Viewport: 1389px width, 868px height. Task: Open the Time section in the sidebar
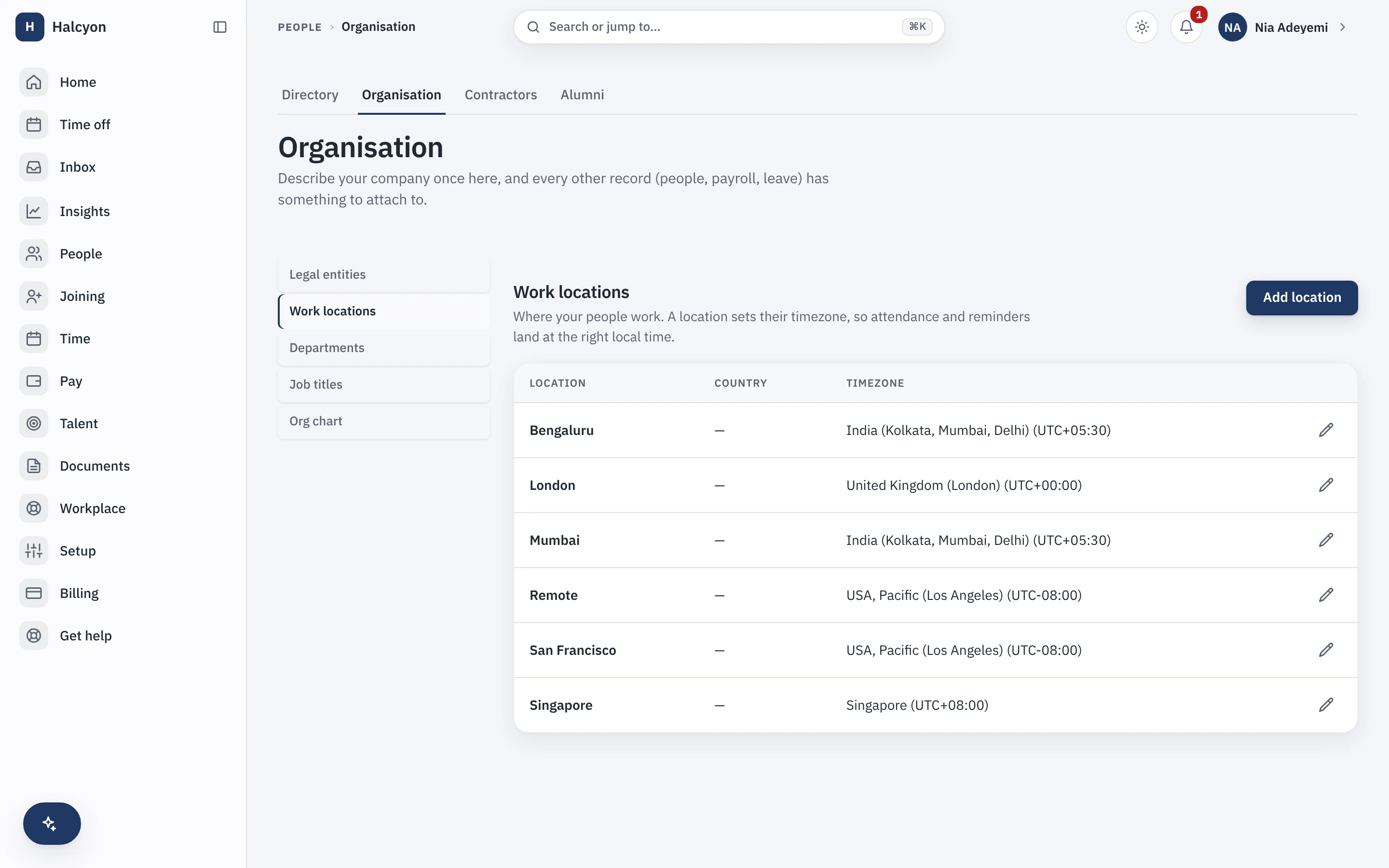(123, 339)
